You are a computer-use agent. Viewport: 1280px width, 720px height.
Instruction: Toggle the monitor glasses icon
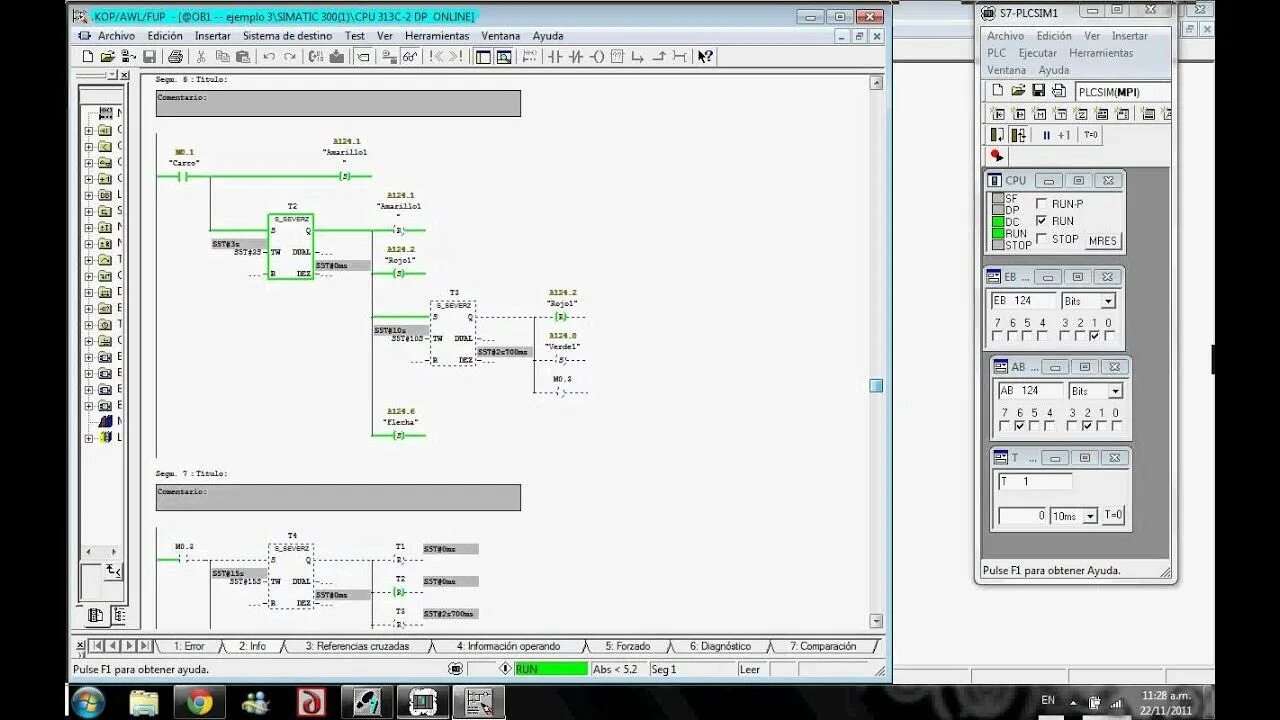click(x=409, y=57)
